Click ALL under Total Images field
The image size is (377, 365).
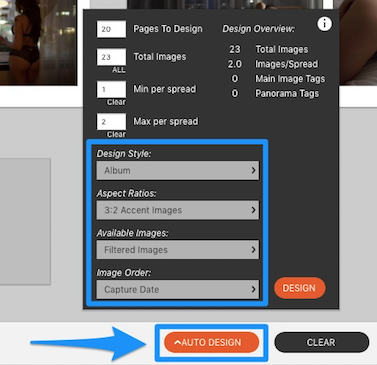point(119,70)
